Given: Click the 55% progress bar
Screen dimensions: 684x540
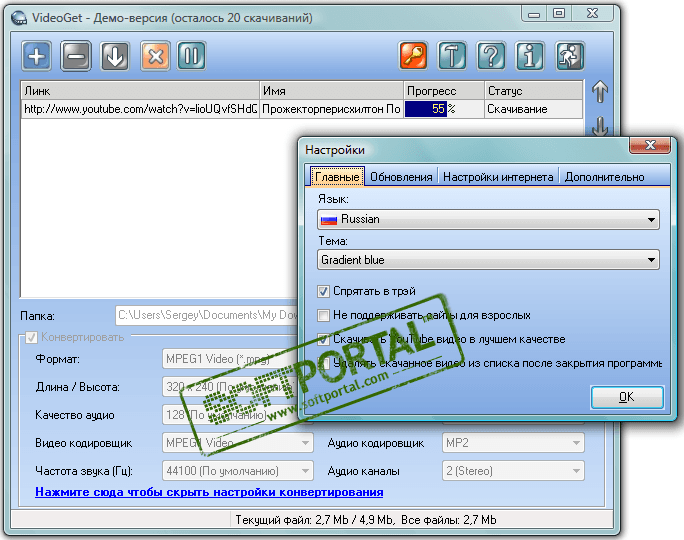Looking at the screenshot, I should (x=444, y=109).
